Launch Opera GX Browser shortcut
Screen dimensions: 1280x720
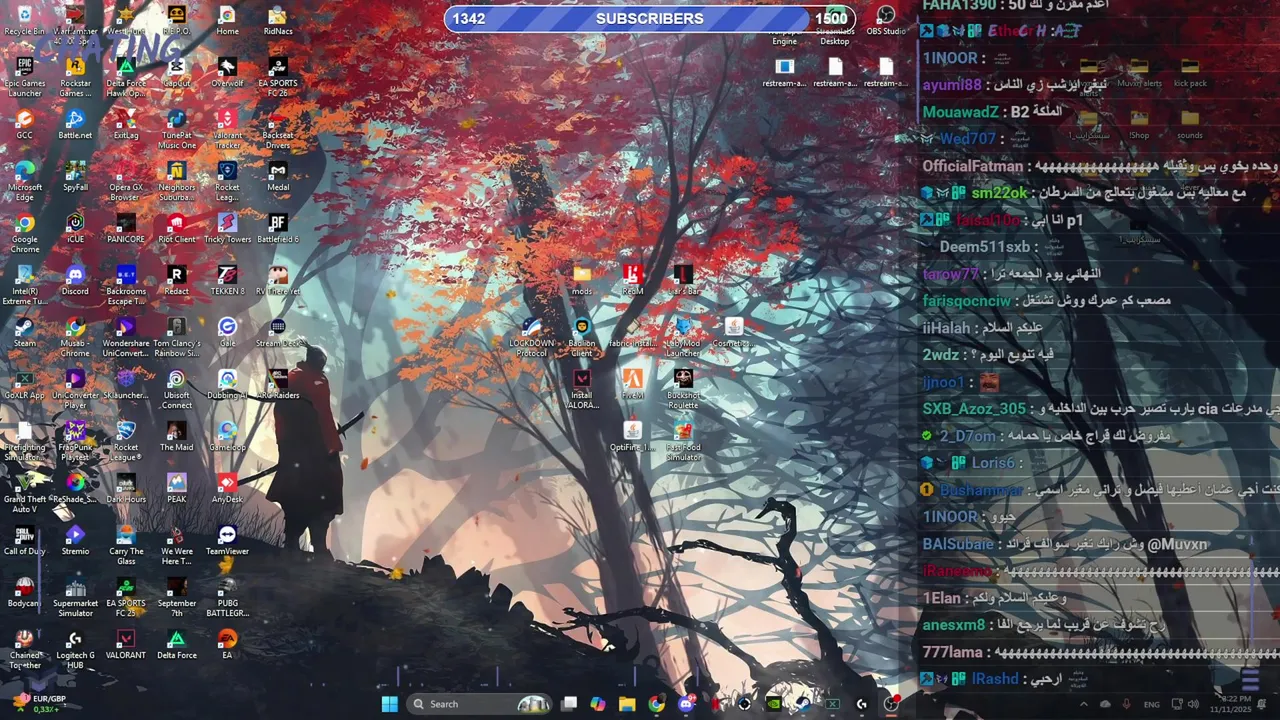click(125, 181)
